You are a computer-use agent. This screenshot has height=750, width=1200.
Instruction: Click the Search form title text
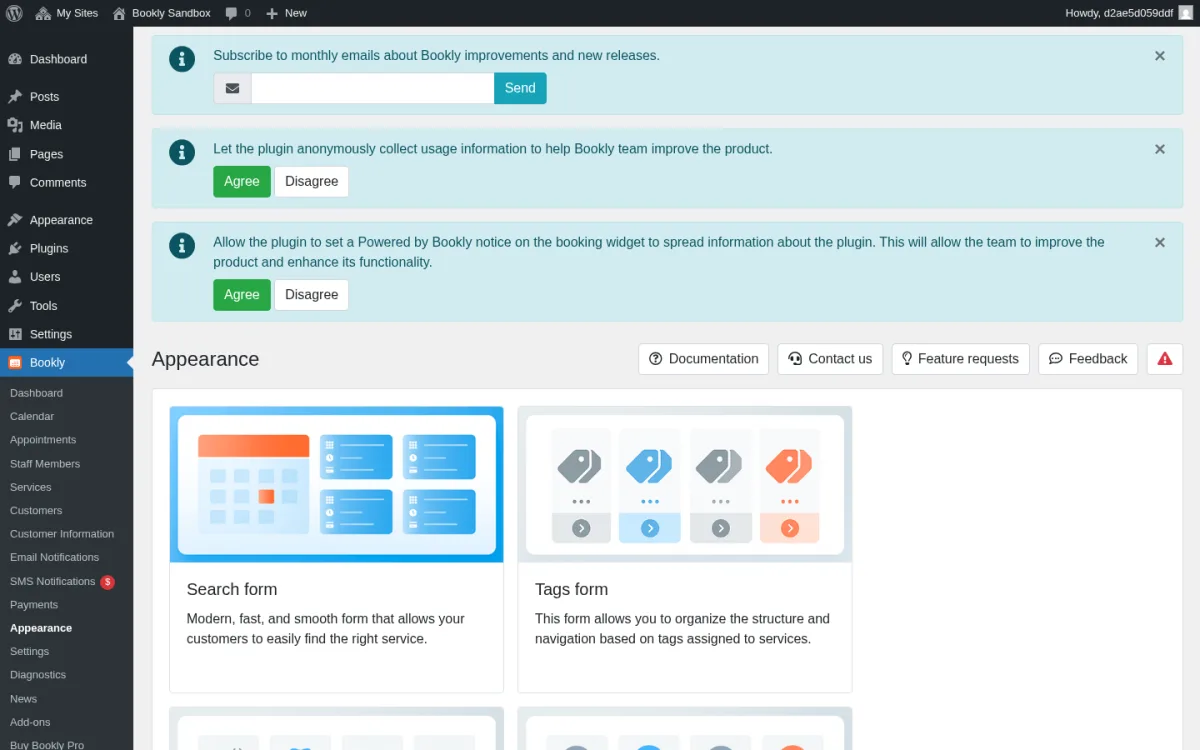click(x=232, y=589)
